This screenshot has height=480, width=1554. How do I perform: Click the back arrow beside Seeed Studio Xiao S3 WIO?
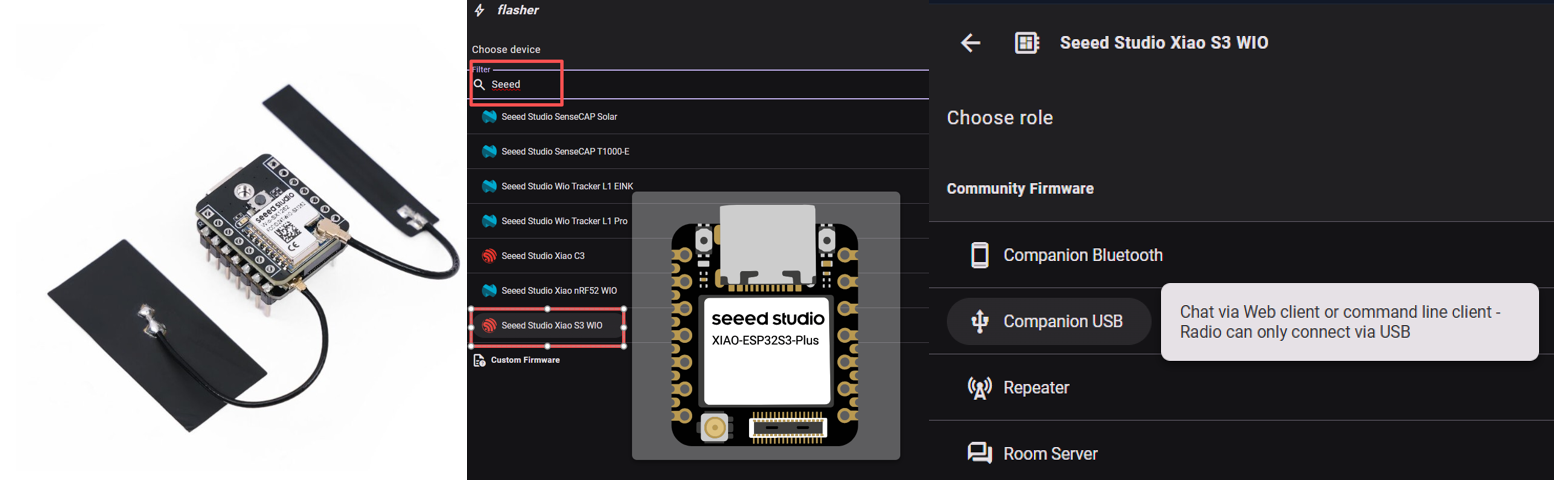(x=970, y=43)
